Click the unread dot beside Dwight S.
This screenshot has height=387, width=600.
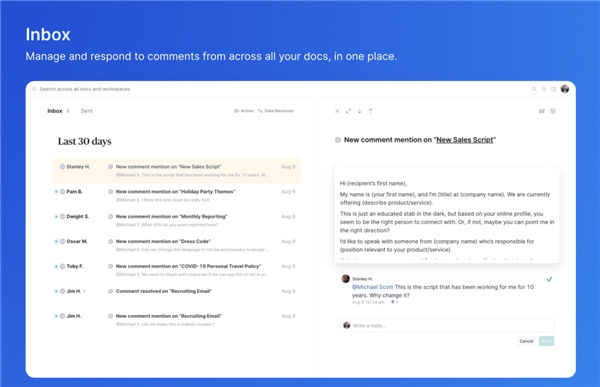(x=56, y=217)
